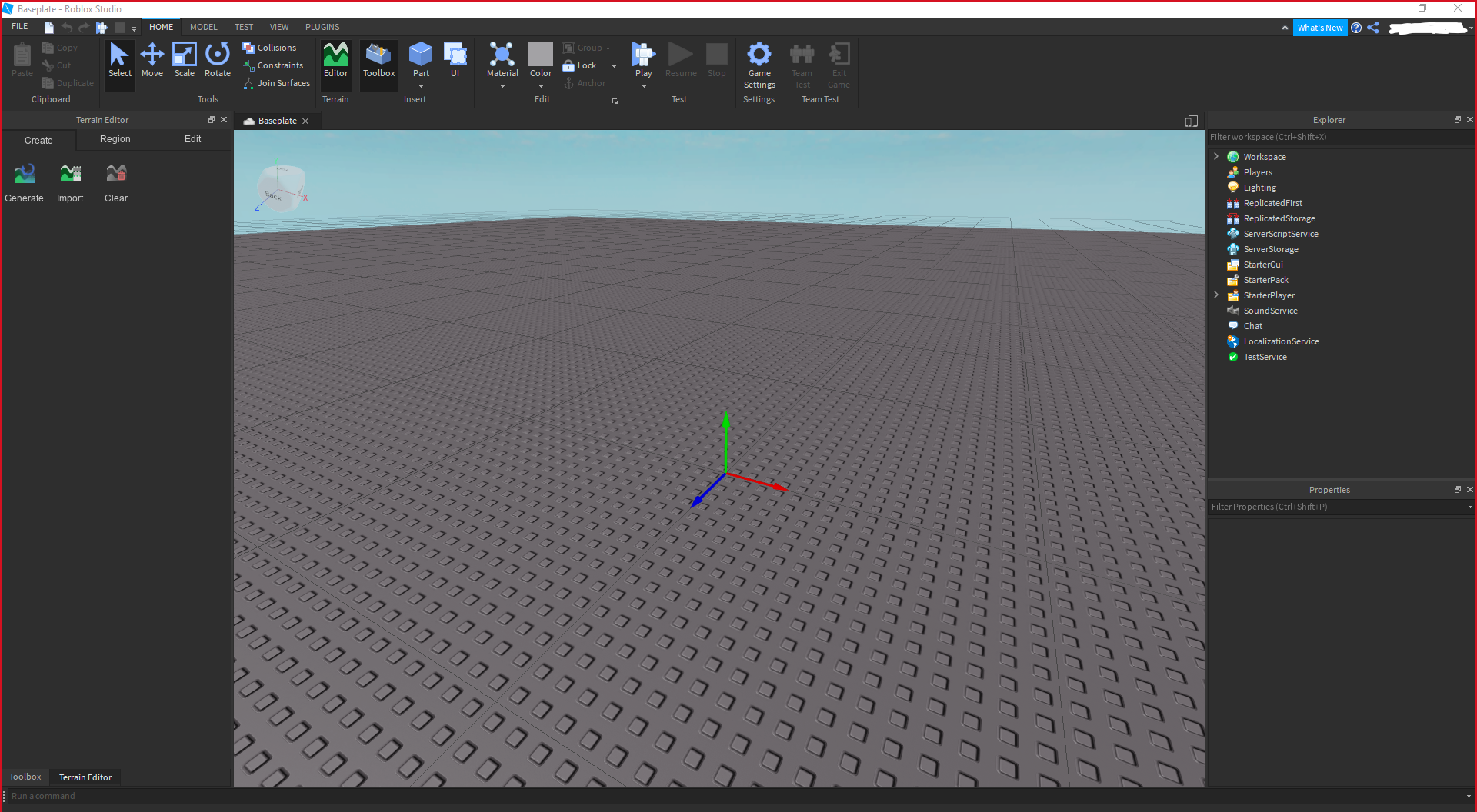Select ReplicatedStorage in Explorer

point(1279,218)
